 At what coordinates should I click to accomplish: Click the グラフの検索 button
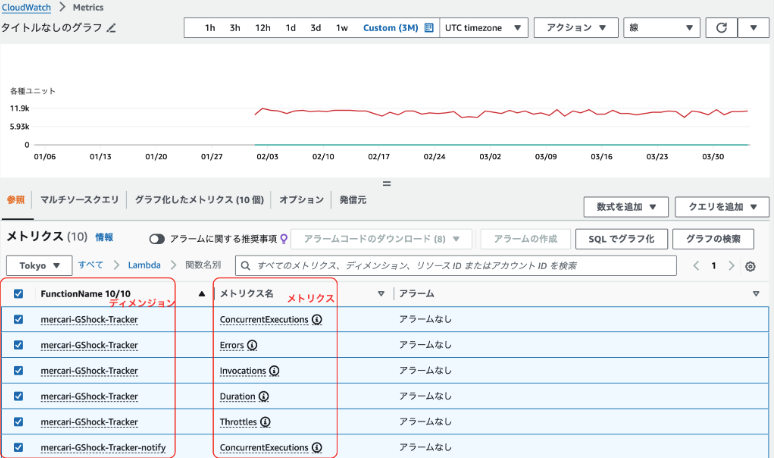point(713,239)
